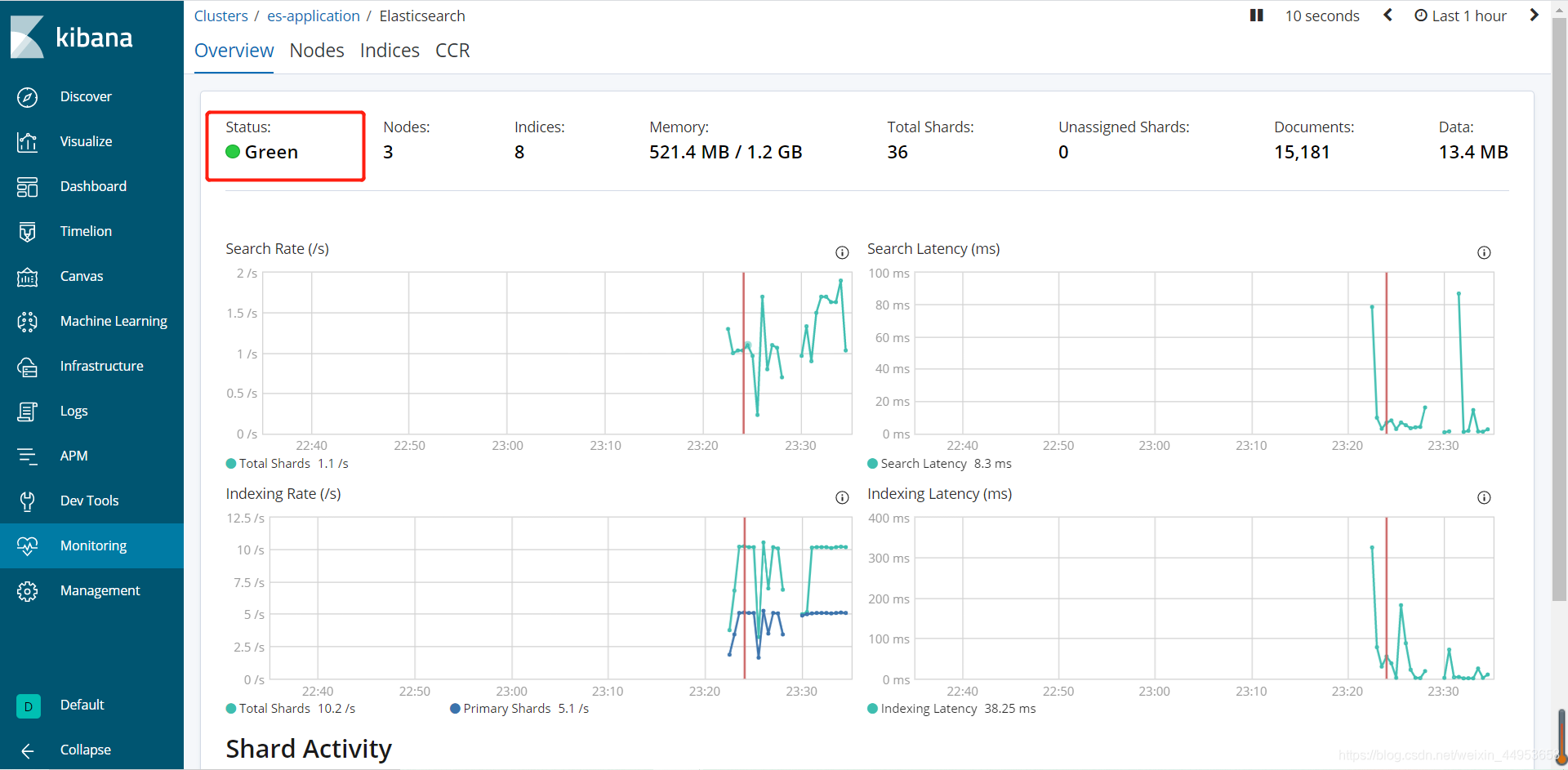Toggle Primary Shards legend series
The height and width of the screenshot is (770, 1568).
(x=519, y=709)
